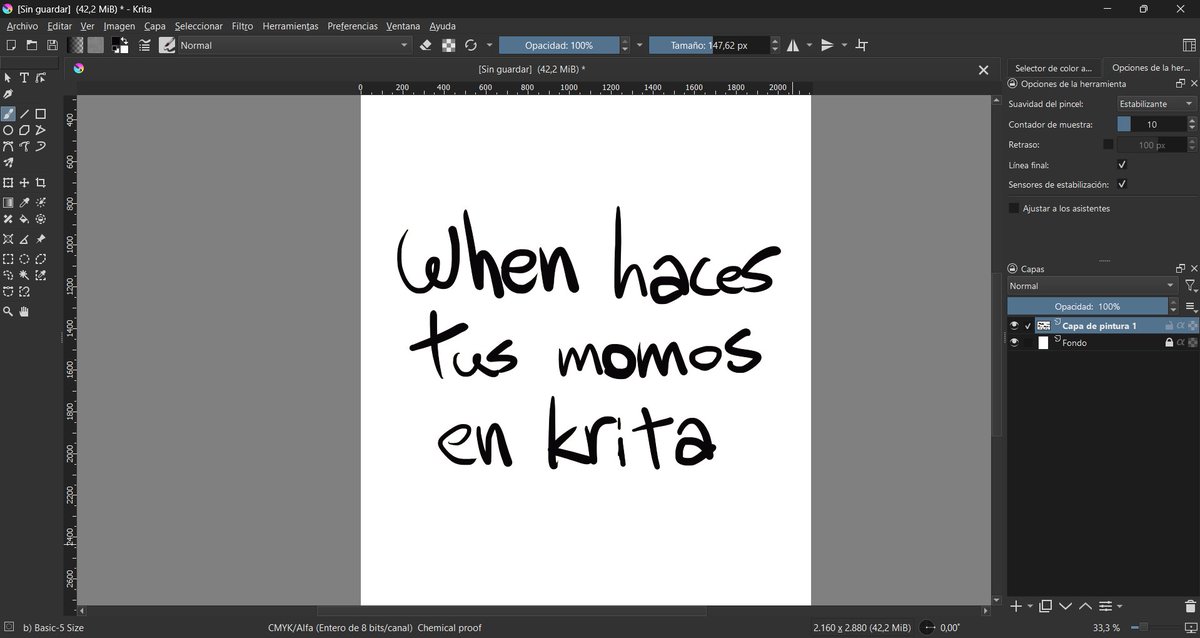Toggle vertical mirror tool

pos(827,45)
